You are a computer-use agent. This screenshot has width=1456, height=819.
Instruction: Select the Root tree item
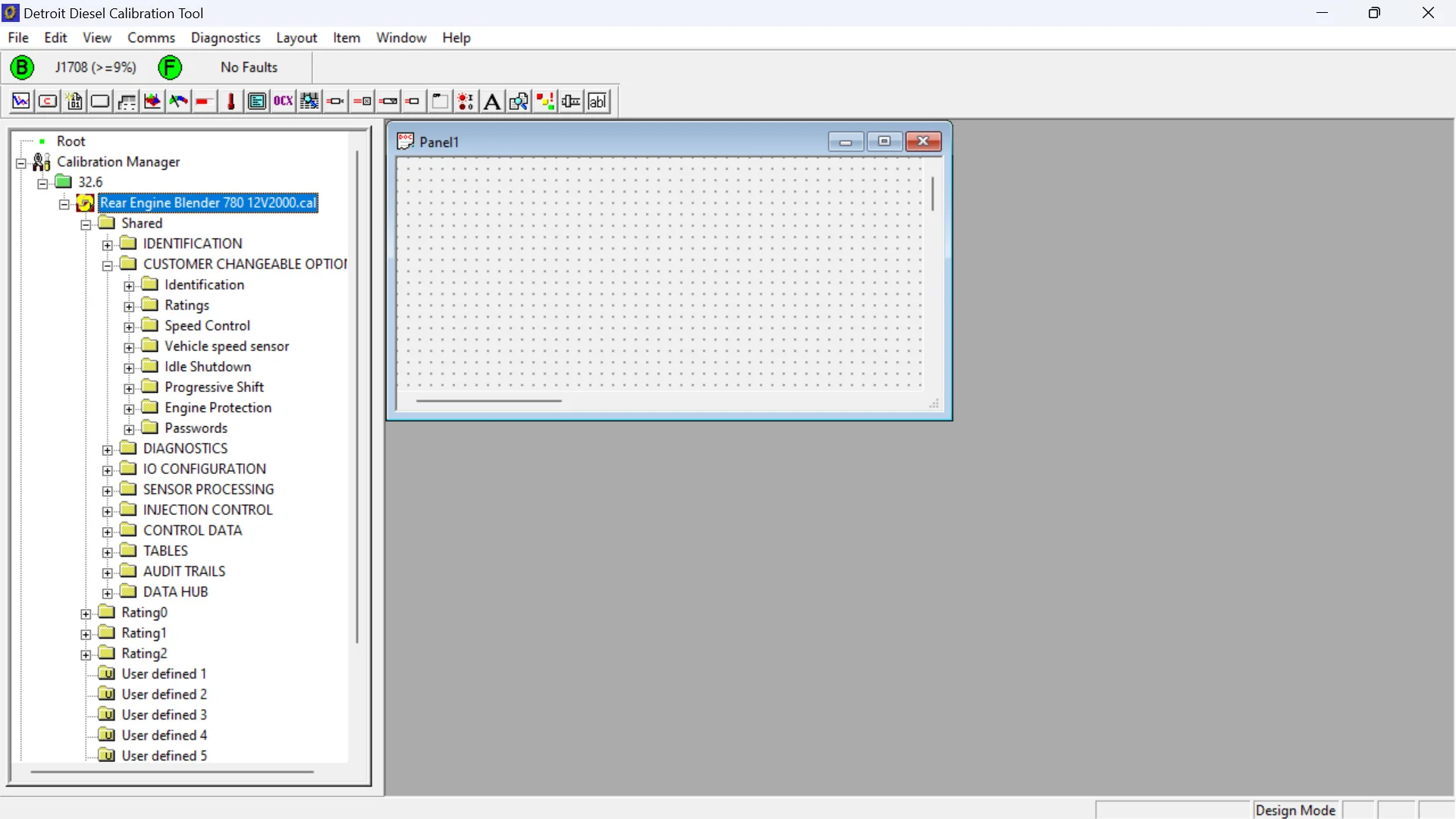pos(71,142)
